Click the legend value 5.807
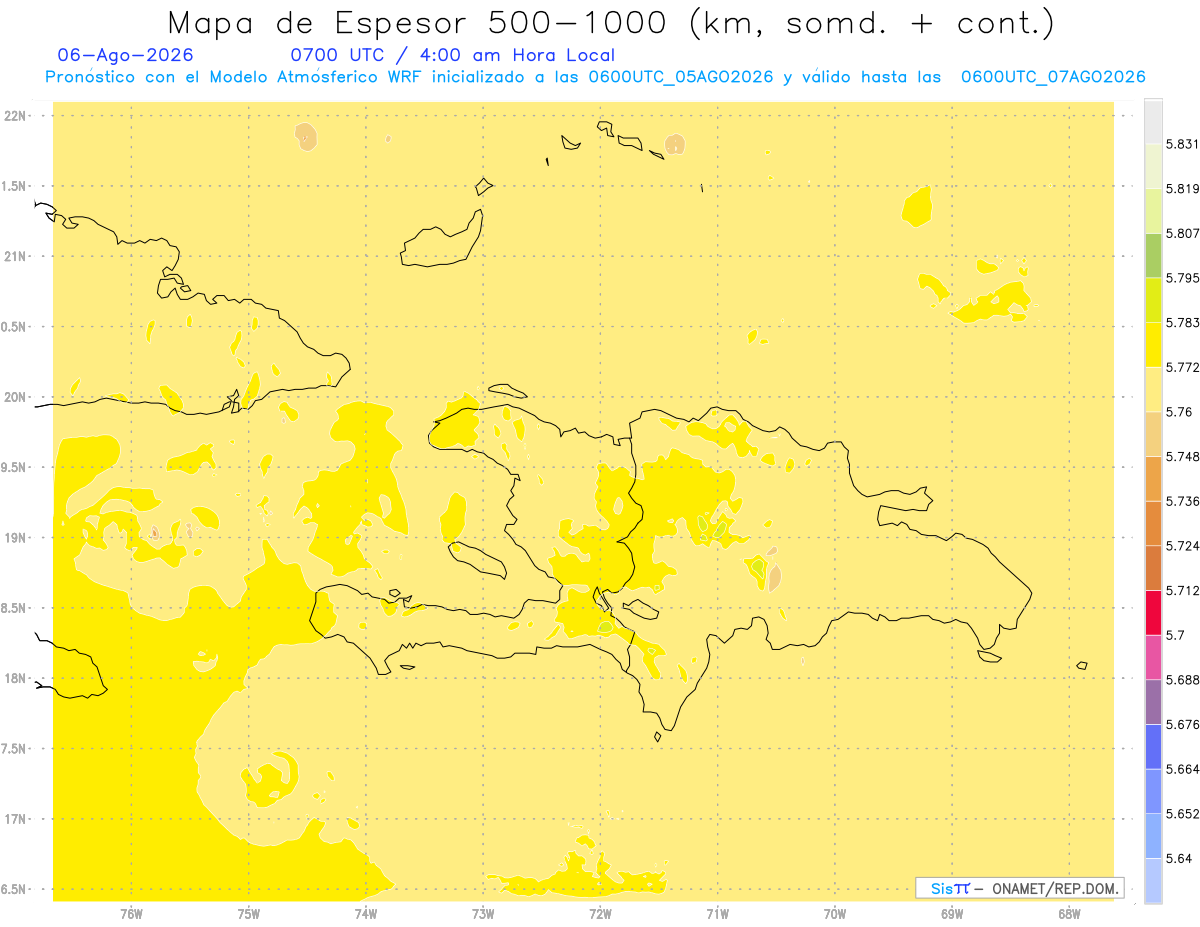The width and height of the screenshot is (1200, 927). coord(1182,233)
